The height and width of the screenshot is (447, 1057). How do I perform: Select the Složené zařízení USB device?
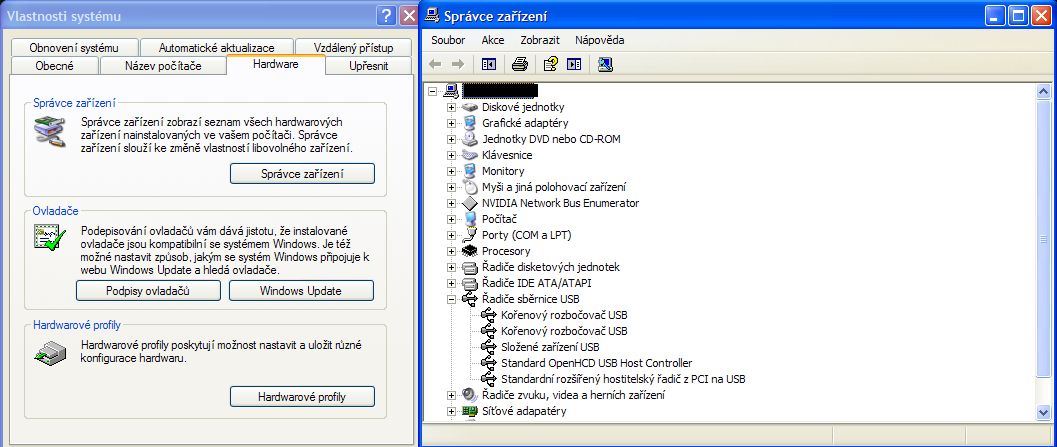tap(550, 347)
